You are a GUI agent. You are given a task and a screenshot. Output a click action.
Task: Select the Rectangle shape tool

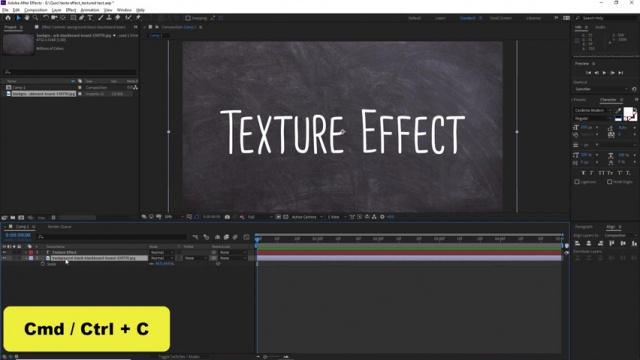point(73,18)
